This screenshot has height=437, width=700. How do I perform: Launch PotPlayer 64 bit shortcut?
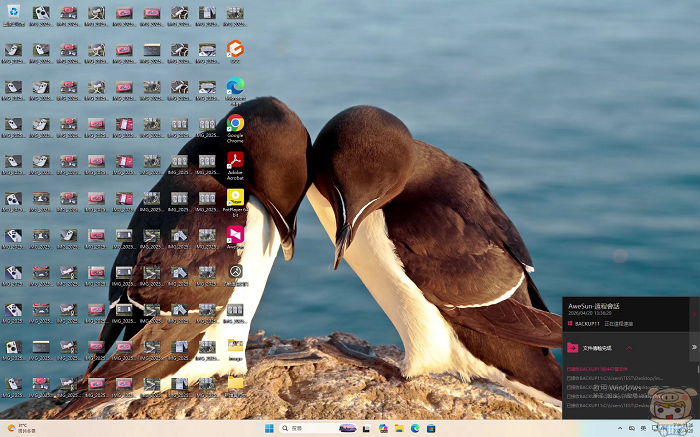[x=235, y=198]
